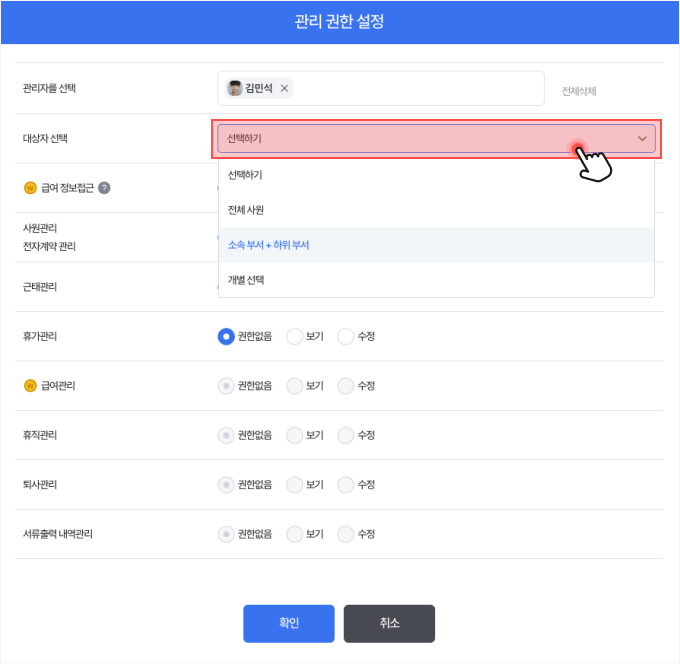Select 수정 for 휴가관리
The height and width of the screenshot is (664, 680).
coord(346,337)
